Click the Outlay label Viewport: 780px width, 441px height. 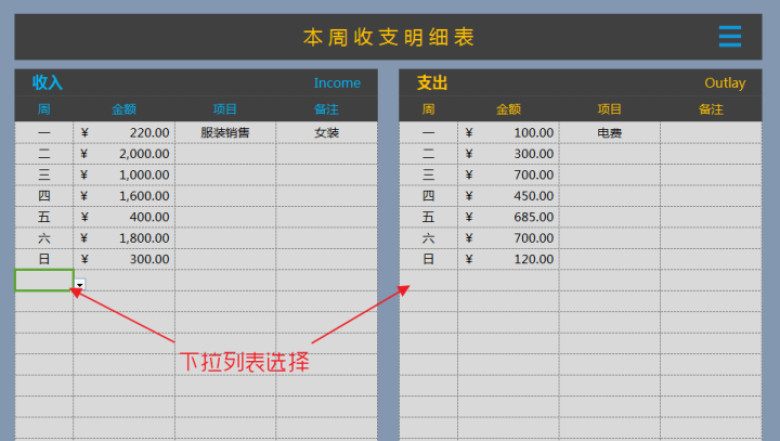[x=725, y=83]
